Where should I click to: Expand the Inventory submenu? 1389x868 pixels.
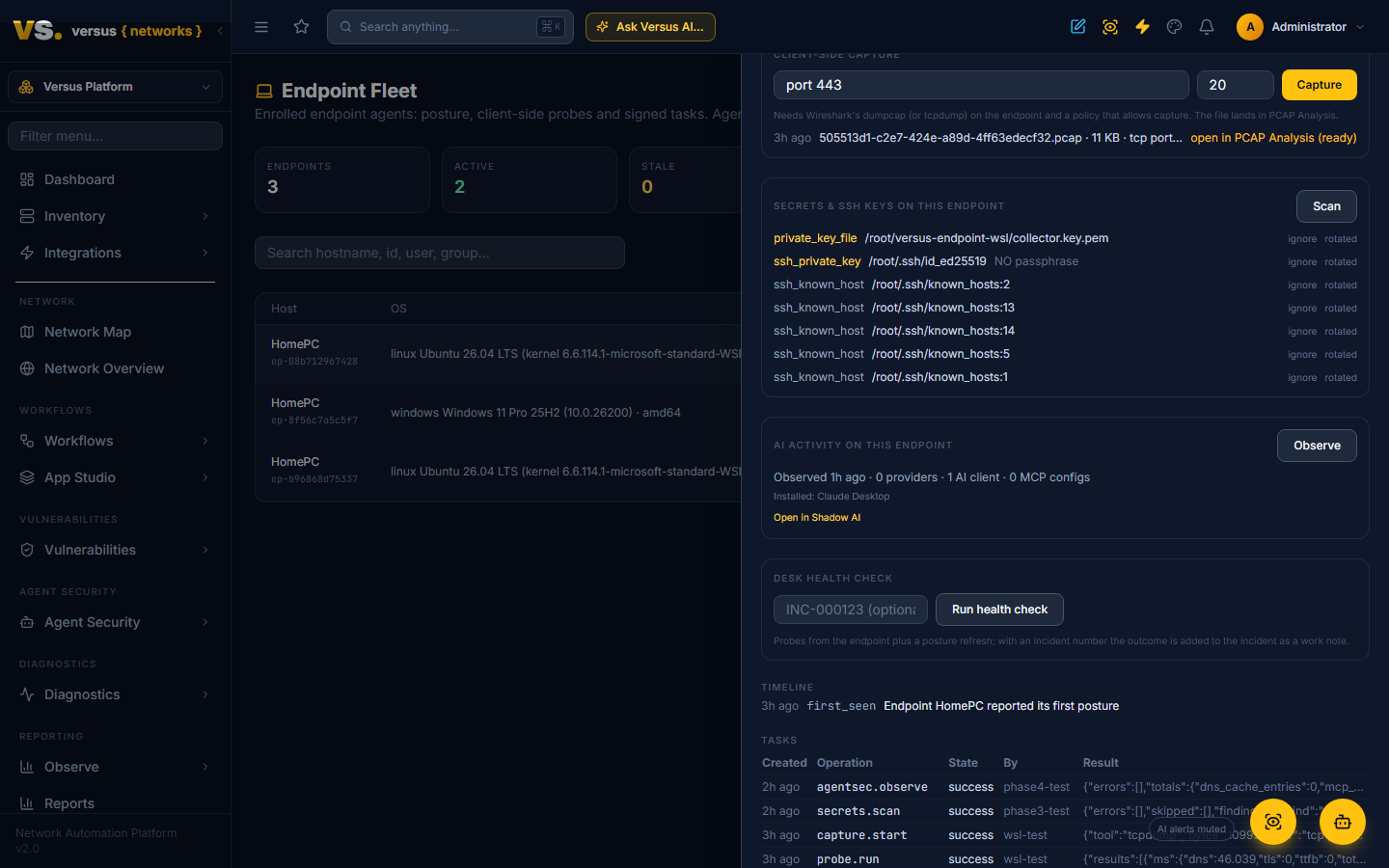[115, 216]
